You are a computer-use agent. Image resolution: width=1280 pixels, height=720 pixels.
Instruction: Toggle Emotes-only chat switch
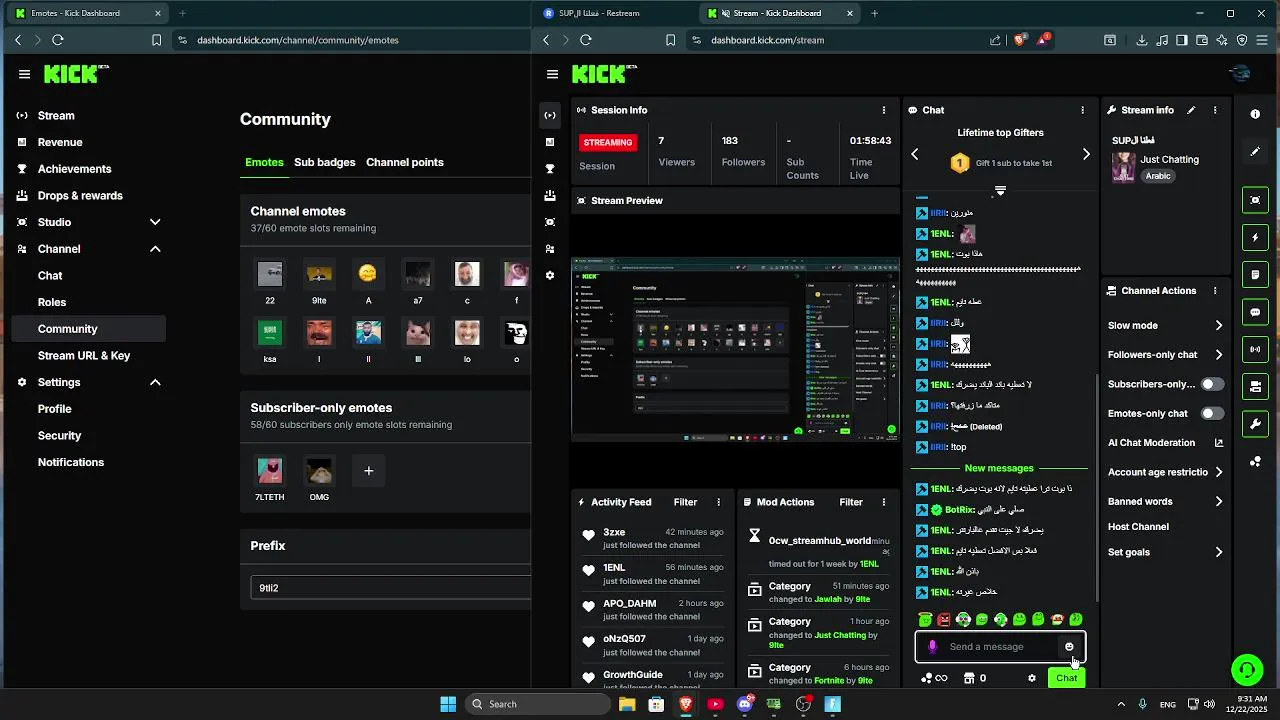coord(1212,413)
